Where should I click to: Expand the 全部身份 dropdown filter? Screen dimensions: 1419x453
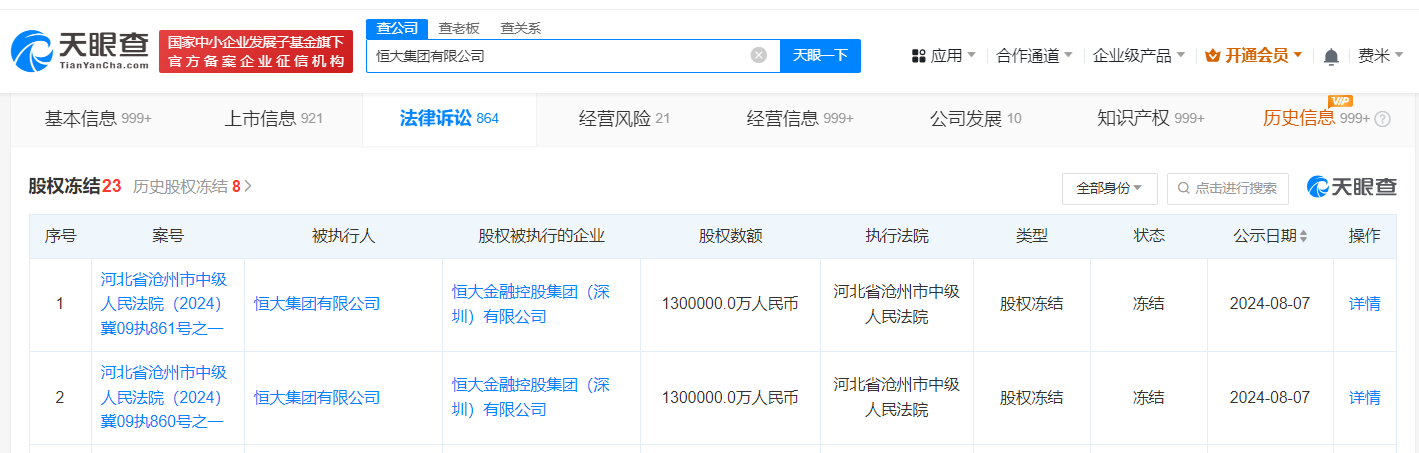(1109, 188)
